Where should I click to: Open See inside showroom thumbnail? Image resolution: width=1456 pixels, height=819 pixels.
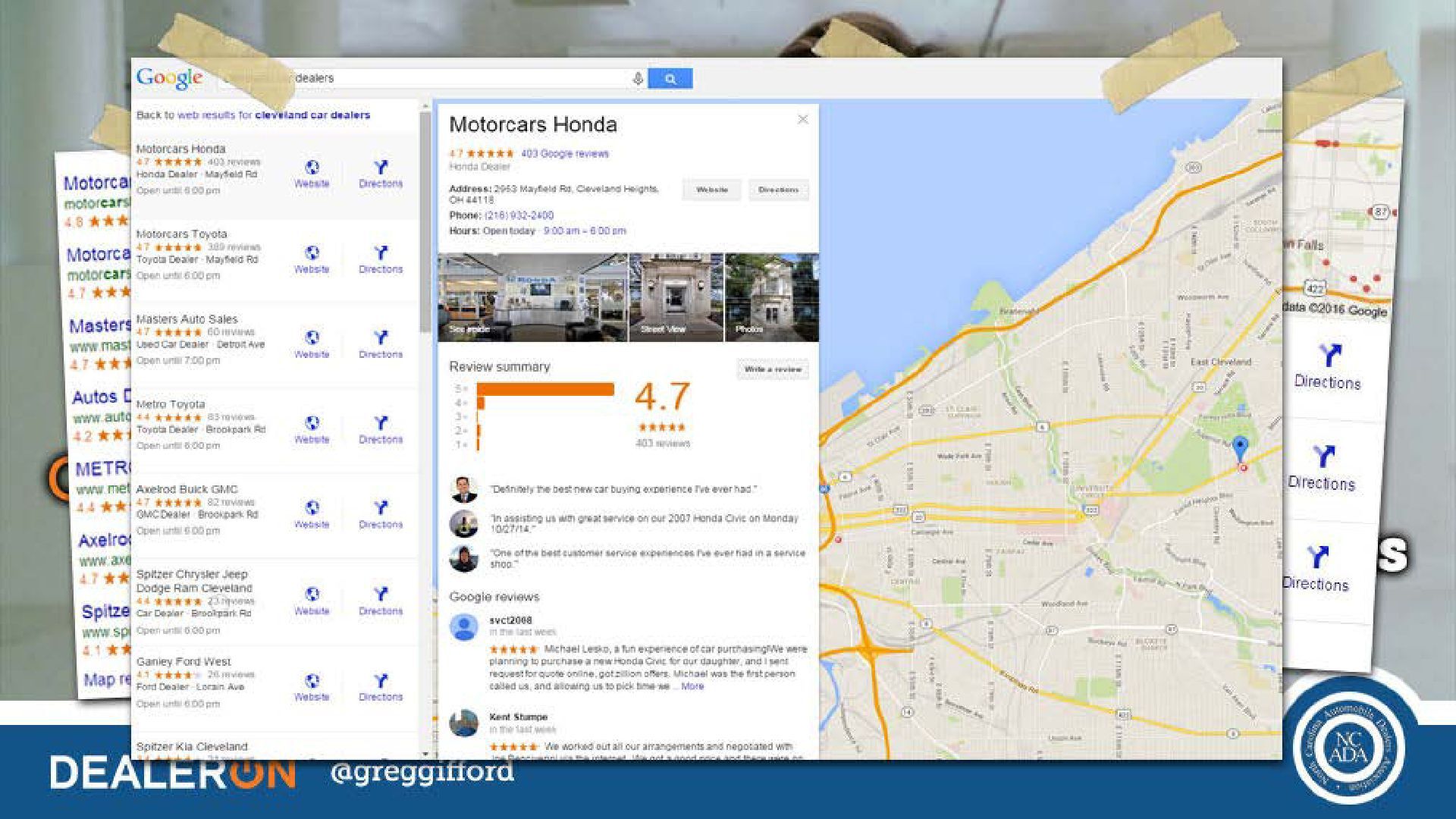(533, 297)
